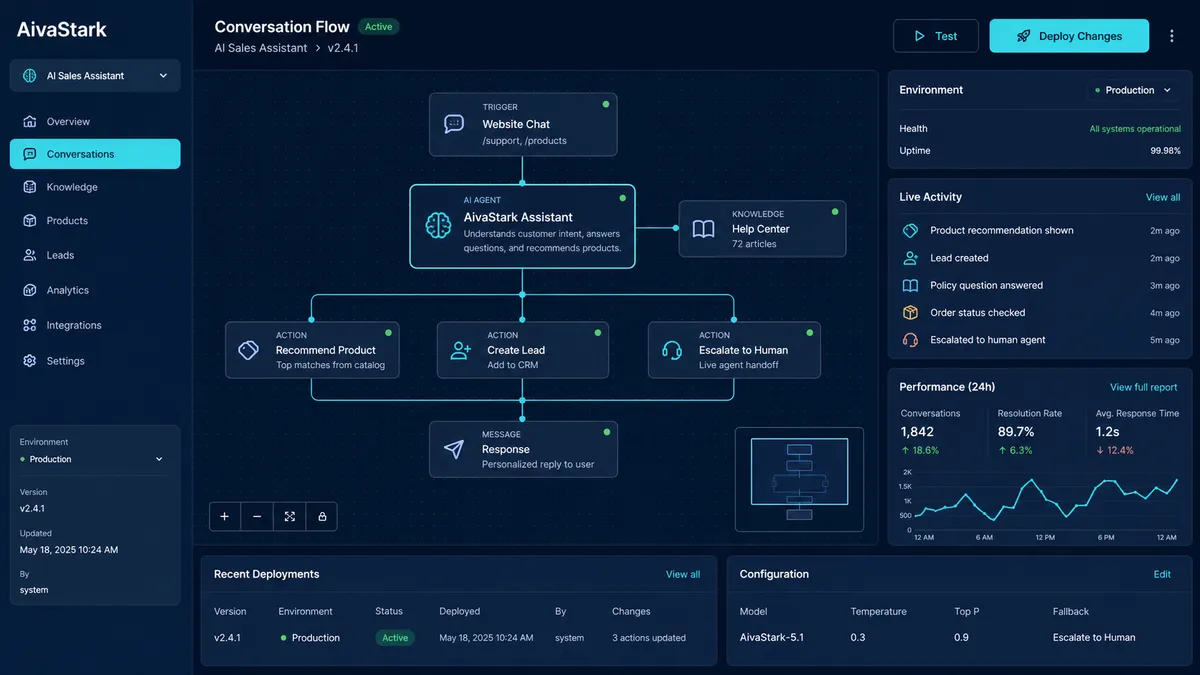The width and height of the screenshot is (1200, 675).
Task: Click the bot icon in AI Sales Assistant selector
Action: [29, 76]
